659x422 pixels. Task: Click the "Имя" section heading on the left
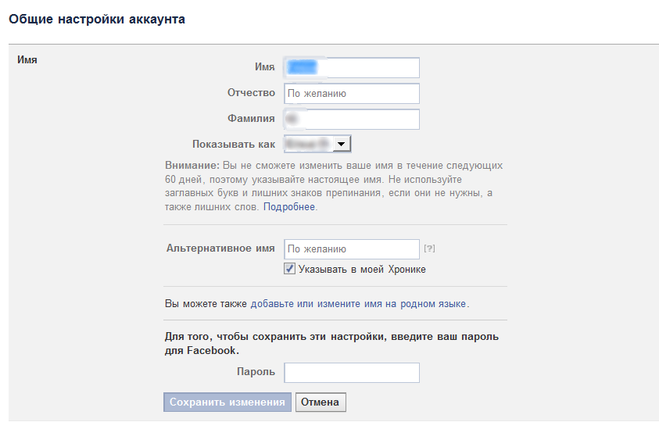28,60
